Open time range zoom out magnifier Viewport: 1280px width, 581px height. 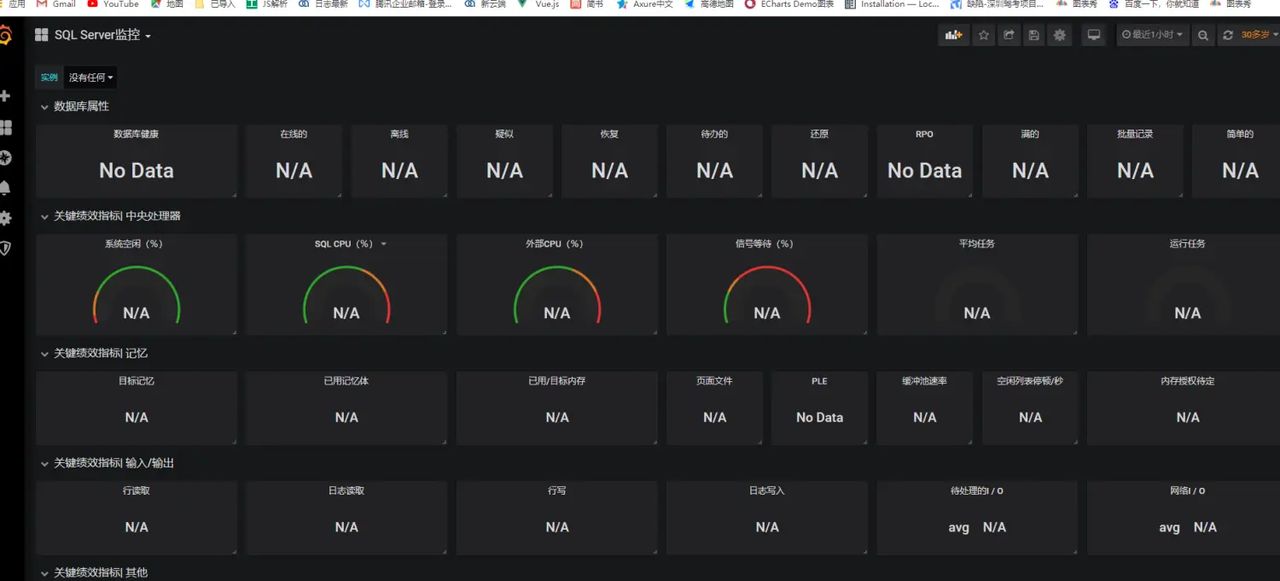coord(1203,34)
